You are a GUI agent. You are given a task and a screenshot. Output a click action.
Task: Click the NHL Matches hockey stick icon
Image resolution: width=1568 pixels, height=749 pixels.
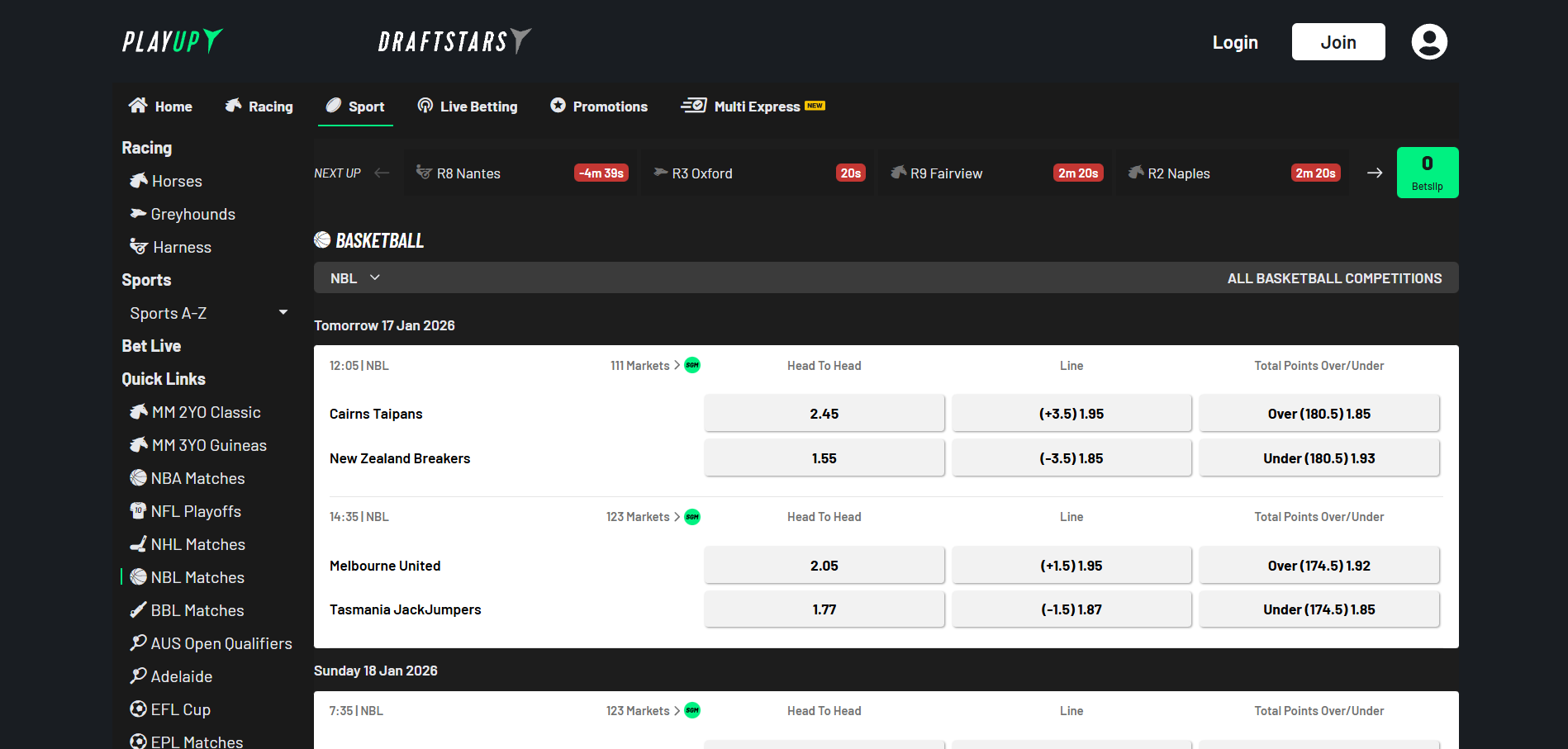[x=139, y=543]
